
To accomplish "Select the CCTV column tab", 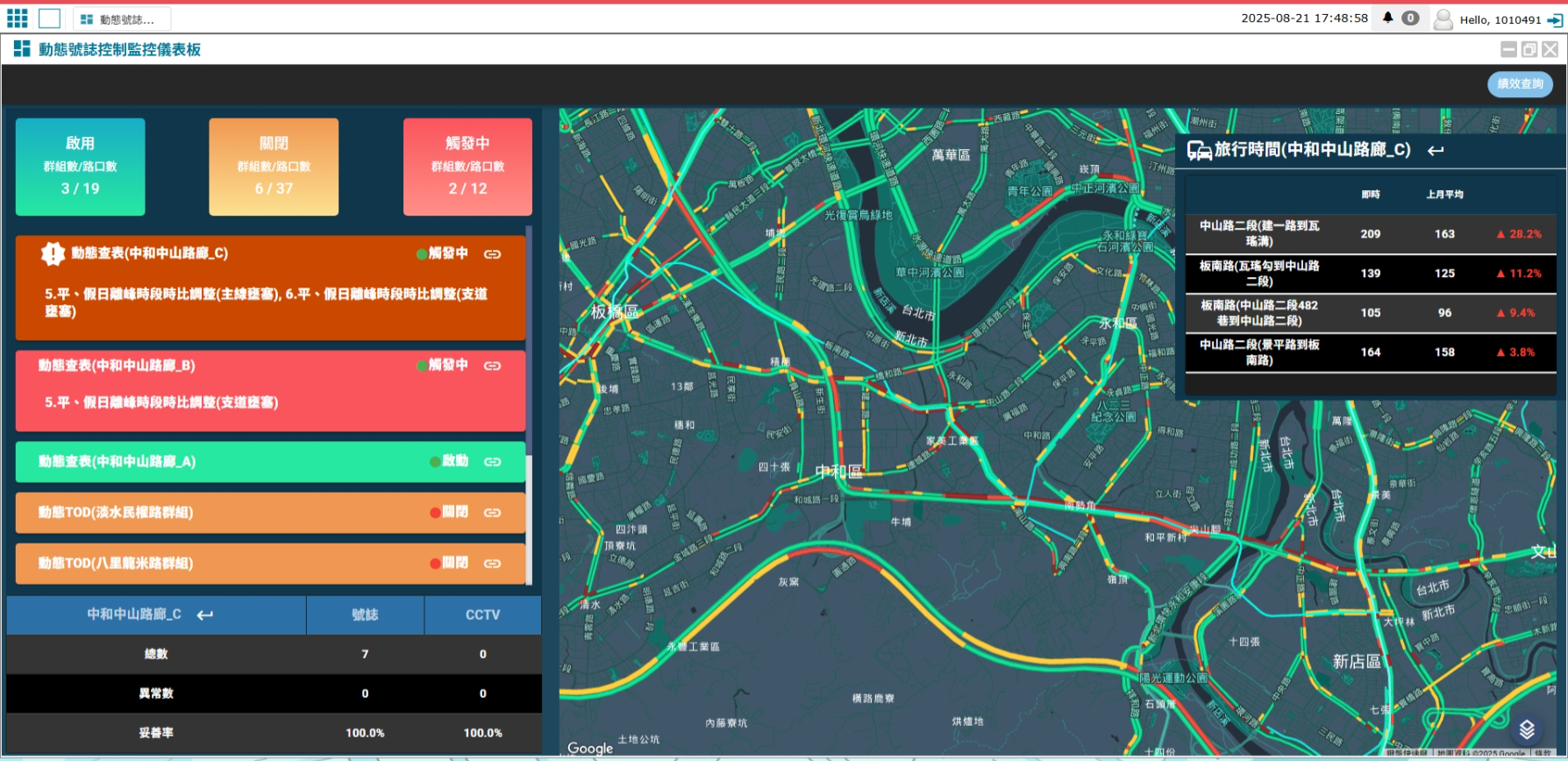I will 482,615.
